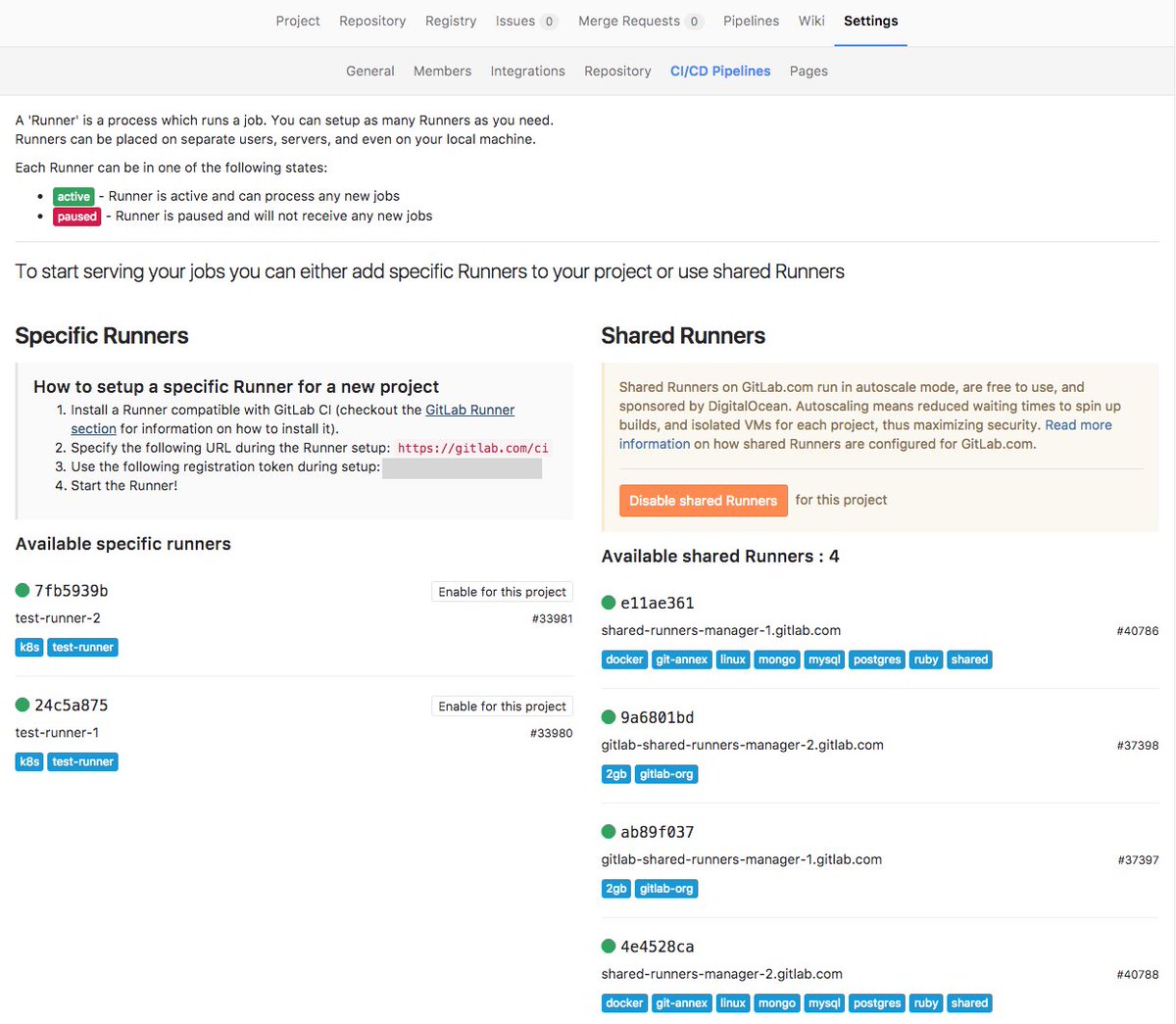Click shared tag on runner e11ae361

(969, 660)
